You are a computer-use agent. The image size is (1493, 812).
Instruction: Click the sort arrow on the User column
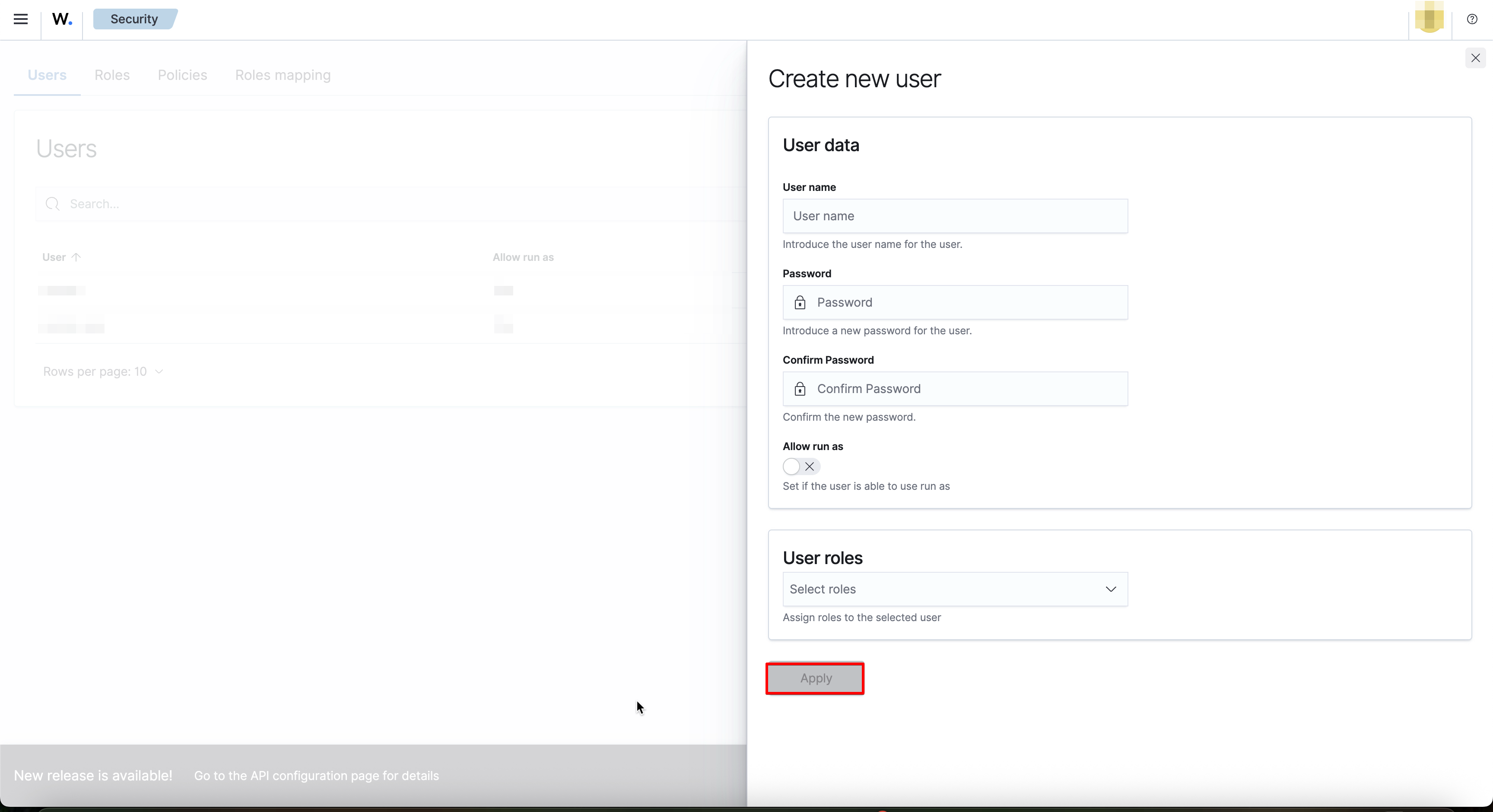click(x=77, y=257)
